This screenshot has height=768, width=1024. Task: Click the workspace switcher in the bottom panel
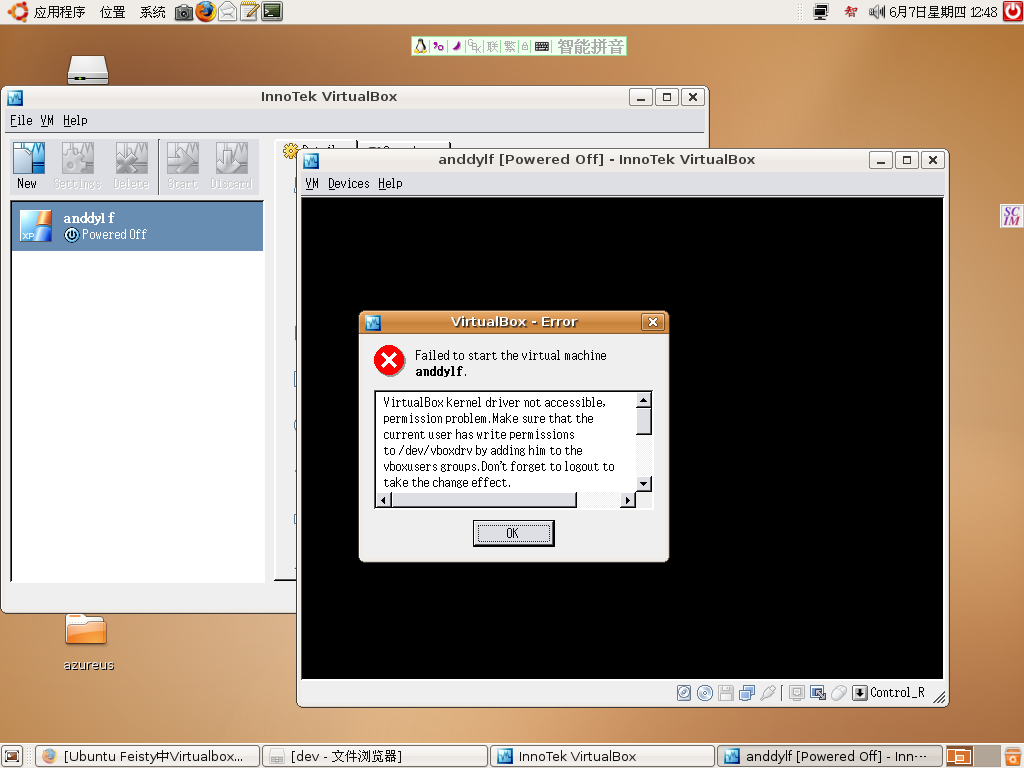click(x=974, y=756)
